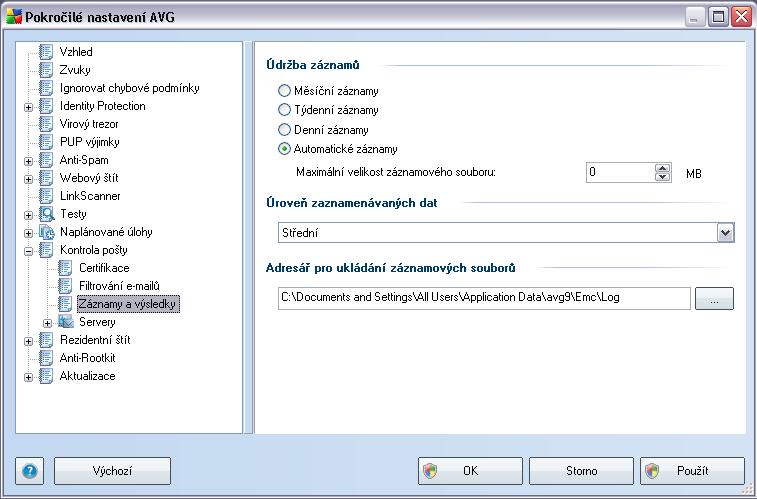Click the Zvuky page icon
Image resolution: width=757 pixels, height=499 pixels.
tap(46, 70)
